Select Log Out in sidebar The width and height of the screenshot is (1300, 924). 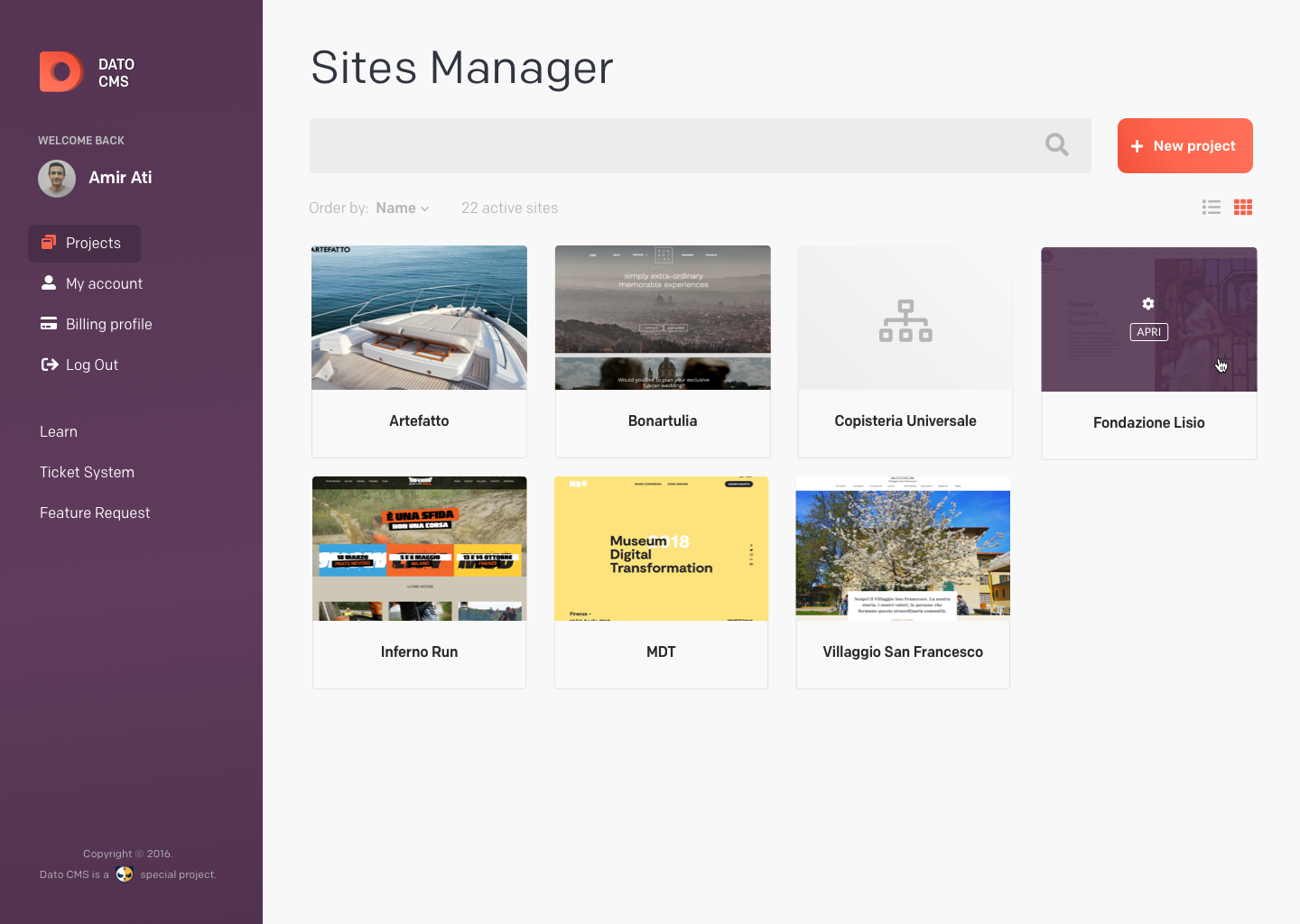pos(92,365)
